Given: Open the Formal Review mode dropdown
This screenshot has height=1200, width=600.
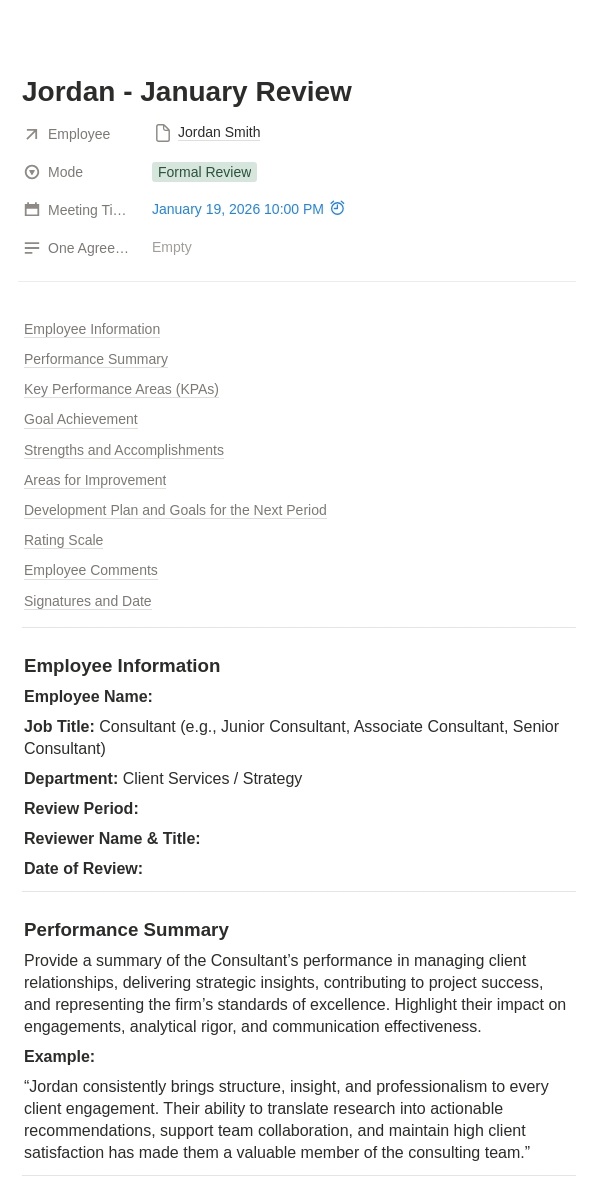Looking at the screenshot, I should pos(204,172).
